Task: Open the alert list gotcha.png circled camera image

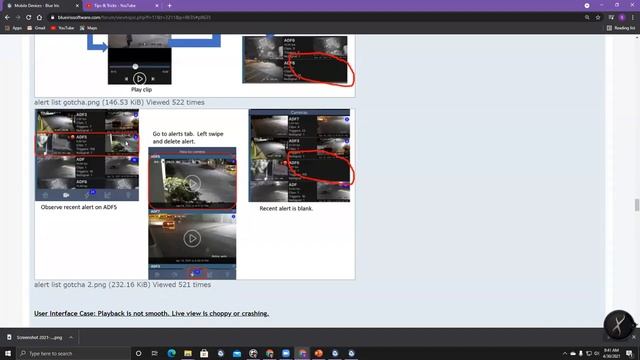Action: click(x=295, y=60)
